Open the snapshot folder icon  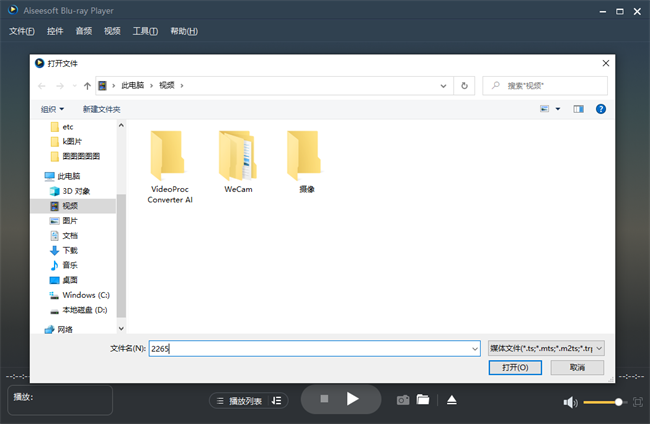coord(423,400)
